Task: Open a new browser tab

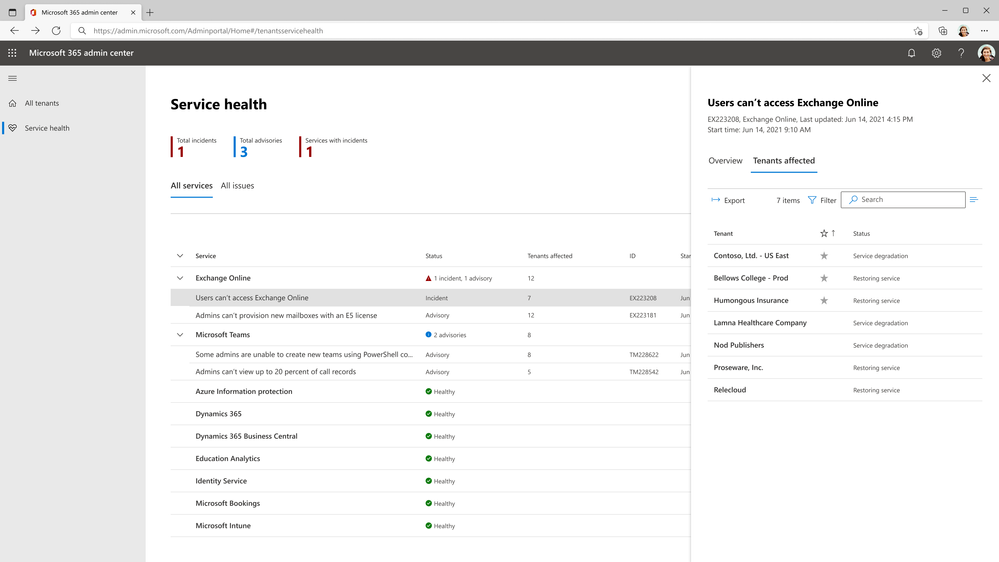Action: 150,12
